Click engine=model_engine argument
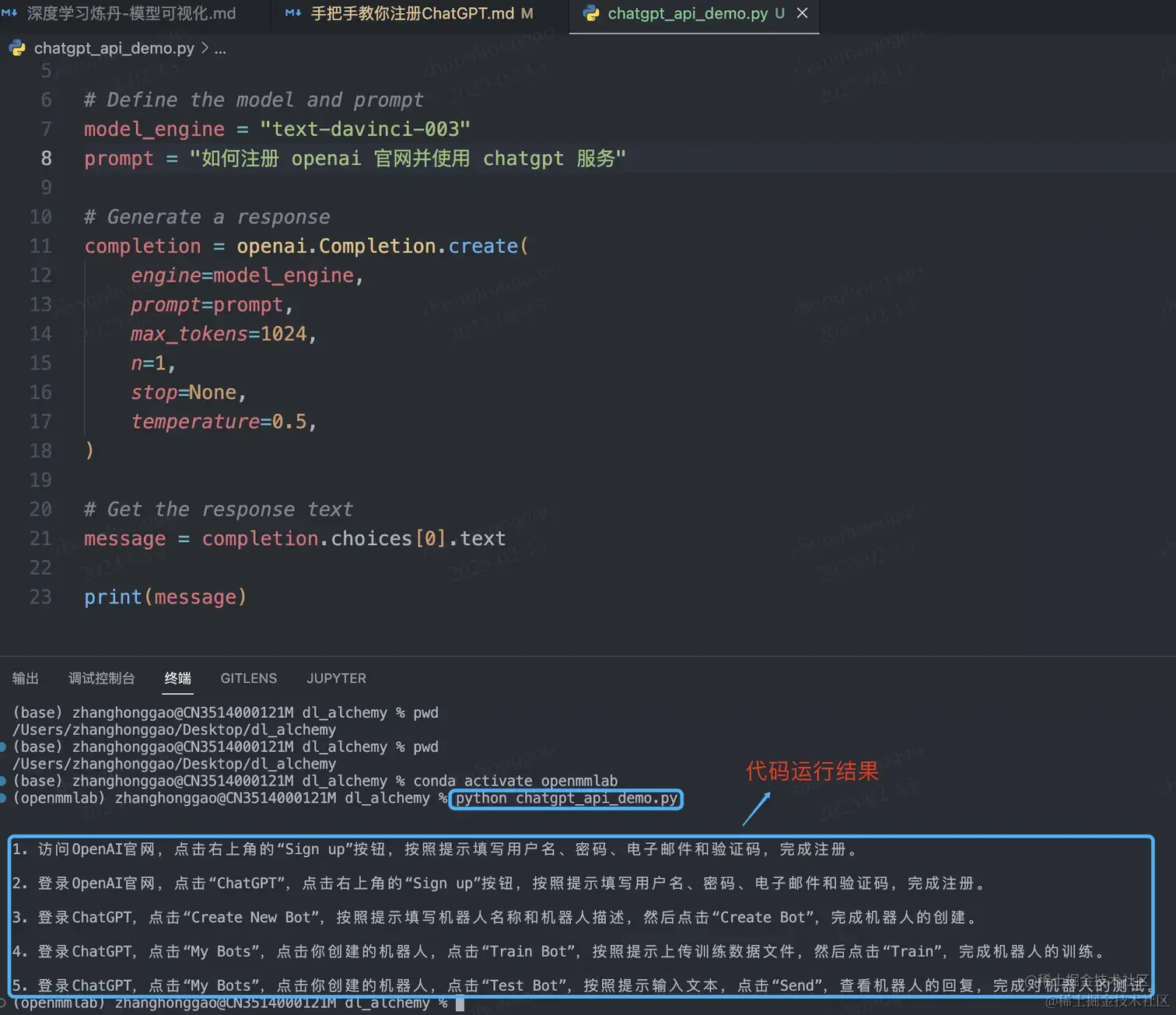Image resolution: width=1176 pixels, height=1015 pixels. [x=243, y=275]
